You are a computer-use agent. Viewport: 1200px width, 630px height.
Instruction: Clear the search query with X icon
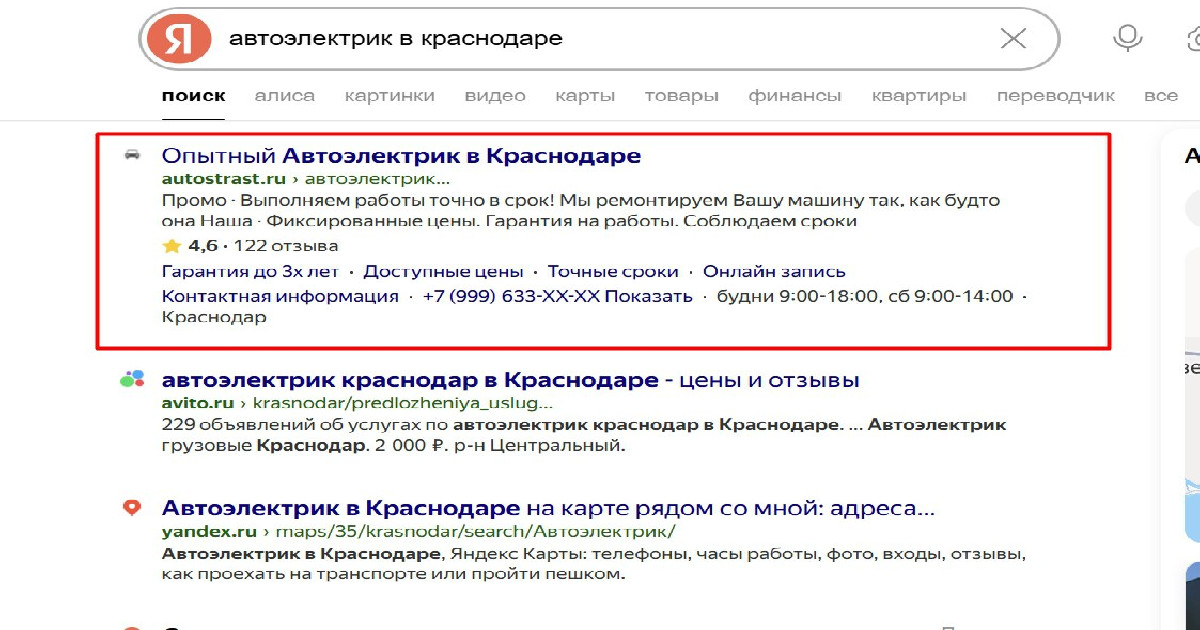point(1013,39)
